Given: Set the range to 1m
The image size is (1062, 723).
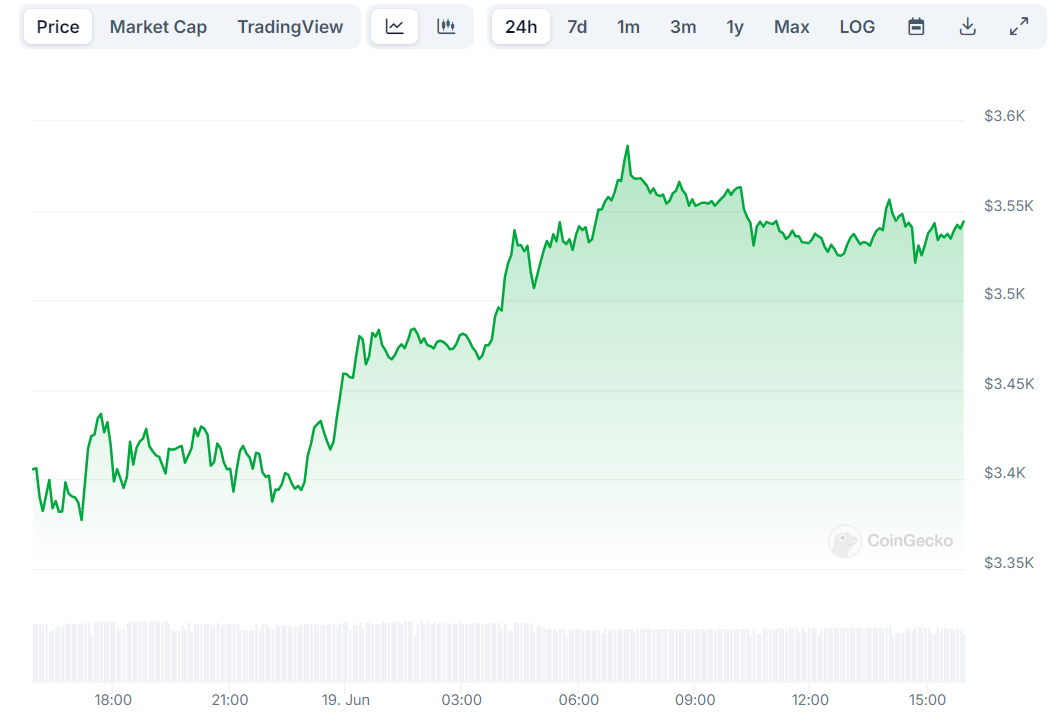Looking at the screenshot, I should (628, 27).
